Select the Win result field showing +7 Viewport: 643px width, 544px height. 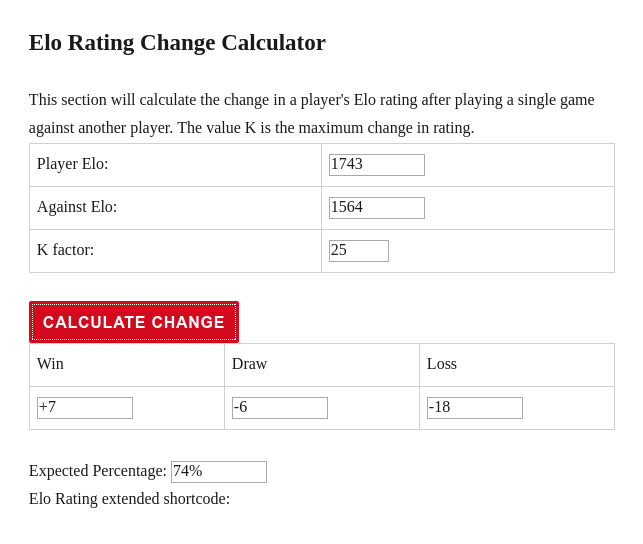tap(85, 408)
